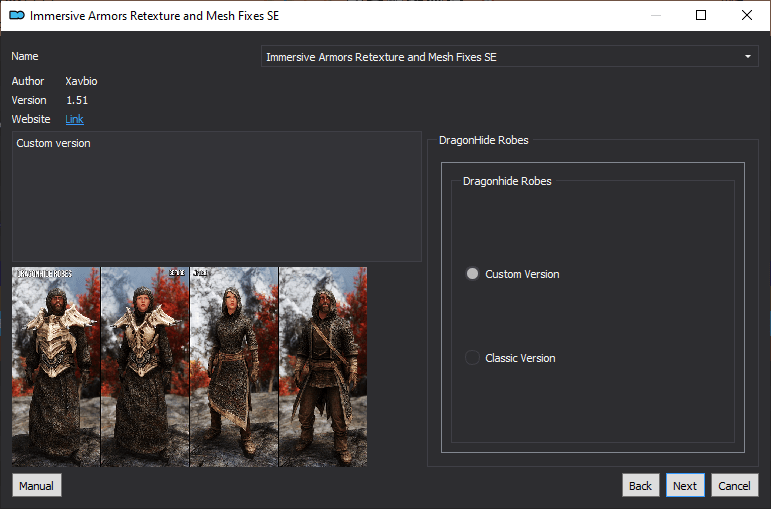Image resolution: width=771 pixels, height=509 pixels.
Task: Cancel the mod installation
Action: tap(734, 486)
